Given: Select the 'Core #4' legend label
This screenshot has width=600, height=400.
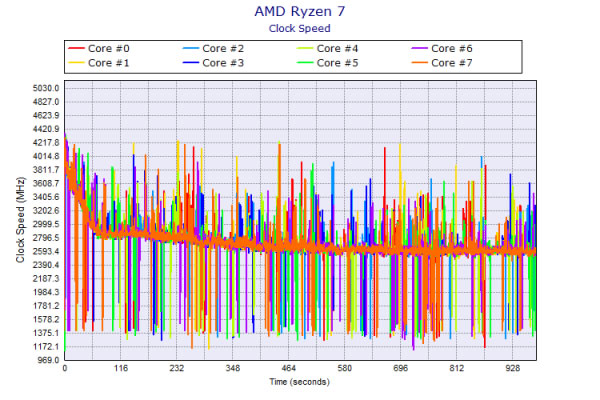Looking at the screenshot, I should click(338, 49).
